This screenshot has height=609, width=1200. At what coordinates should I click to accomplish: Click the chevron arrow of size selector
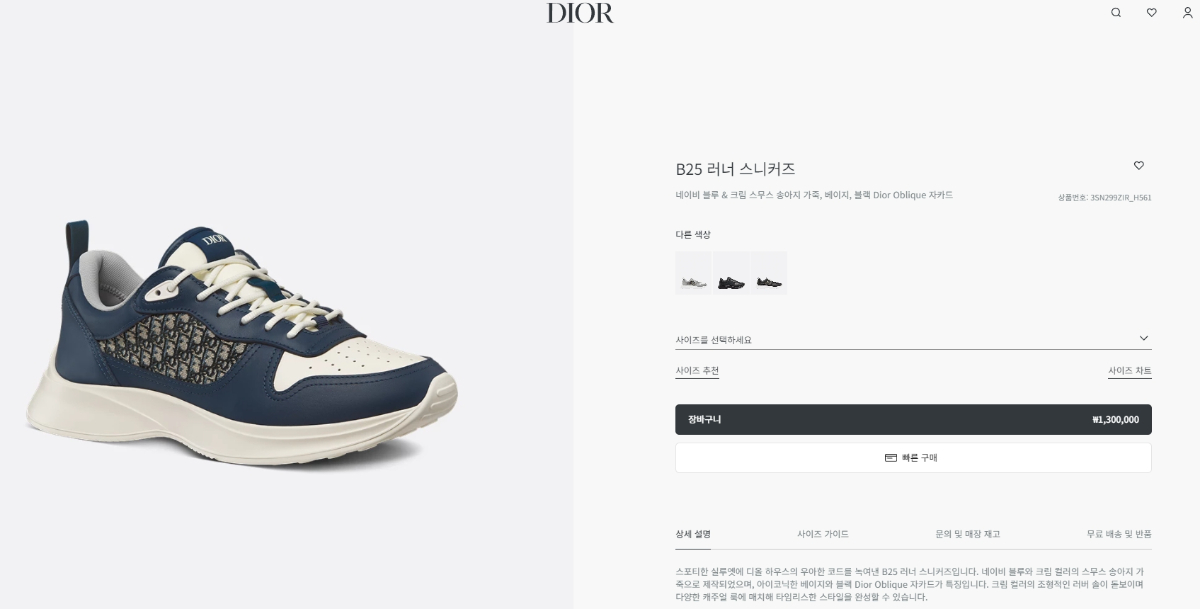[x=1144, y=338]
